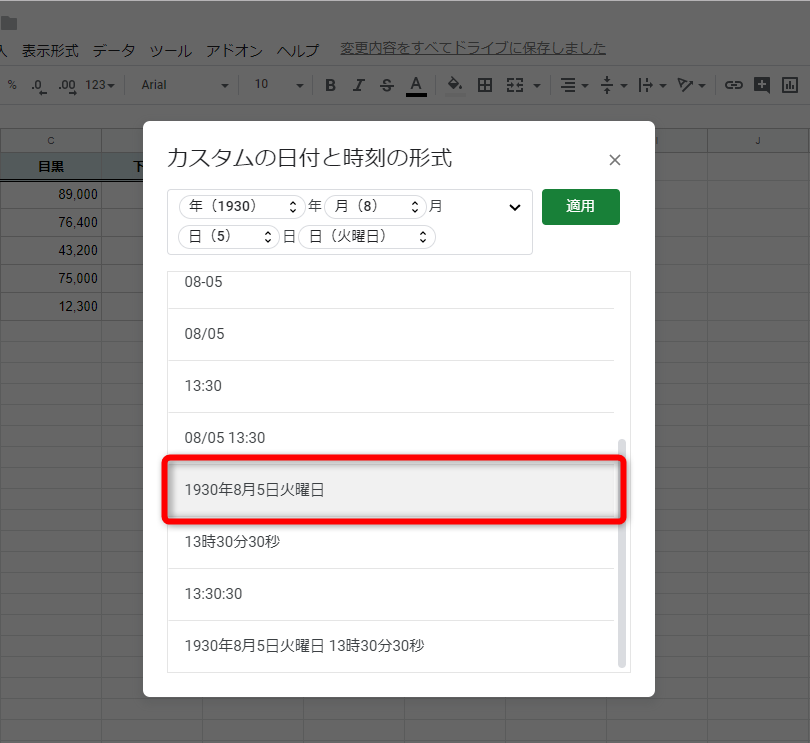Insert link icon in toolbar
This screenshot has height=743, width=810.
[734, 85]
